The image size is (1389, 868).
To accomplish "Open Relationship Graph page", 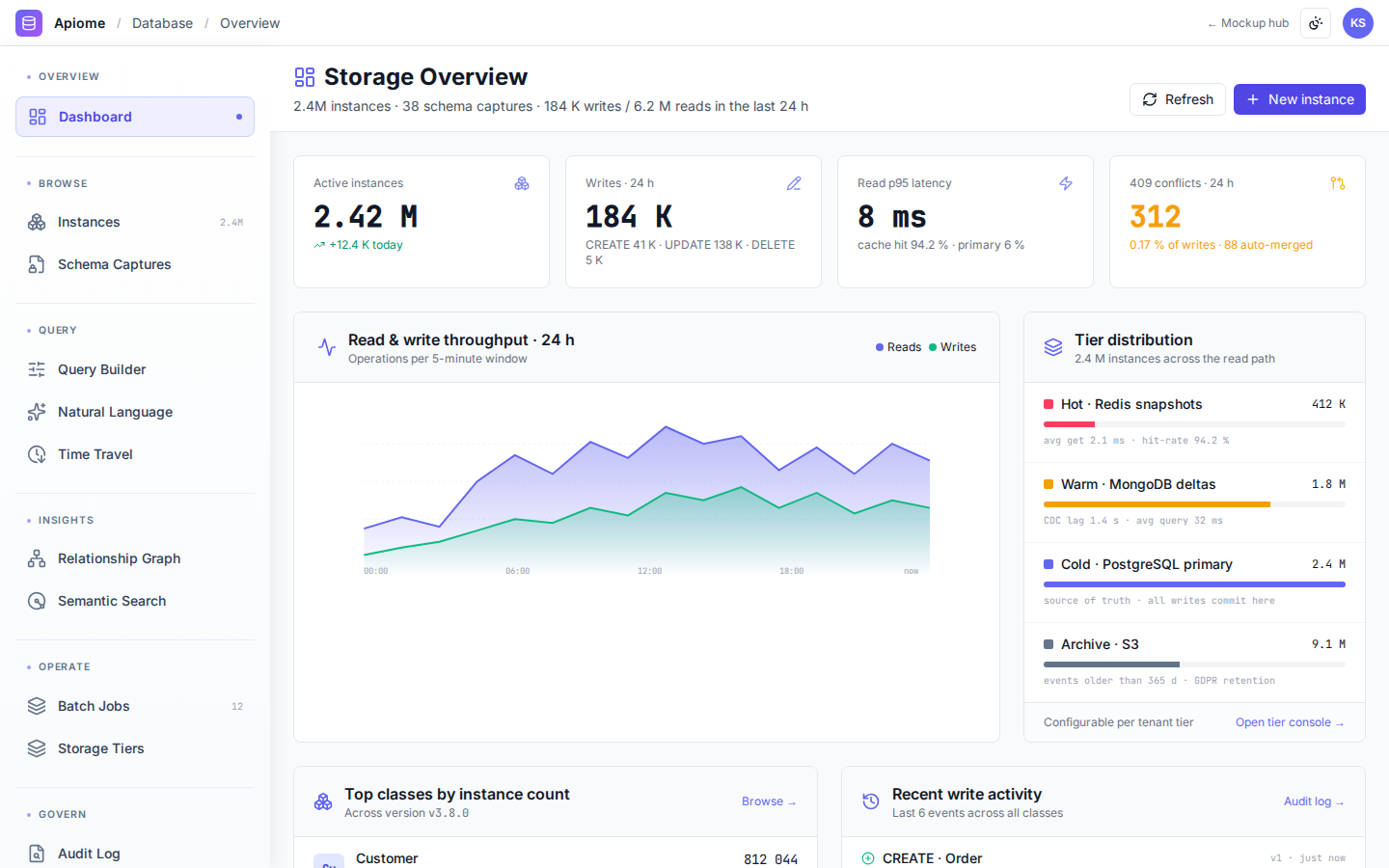I will (135, 558).
